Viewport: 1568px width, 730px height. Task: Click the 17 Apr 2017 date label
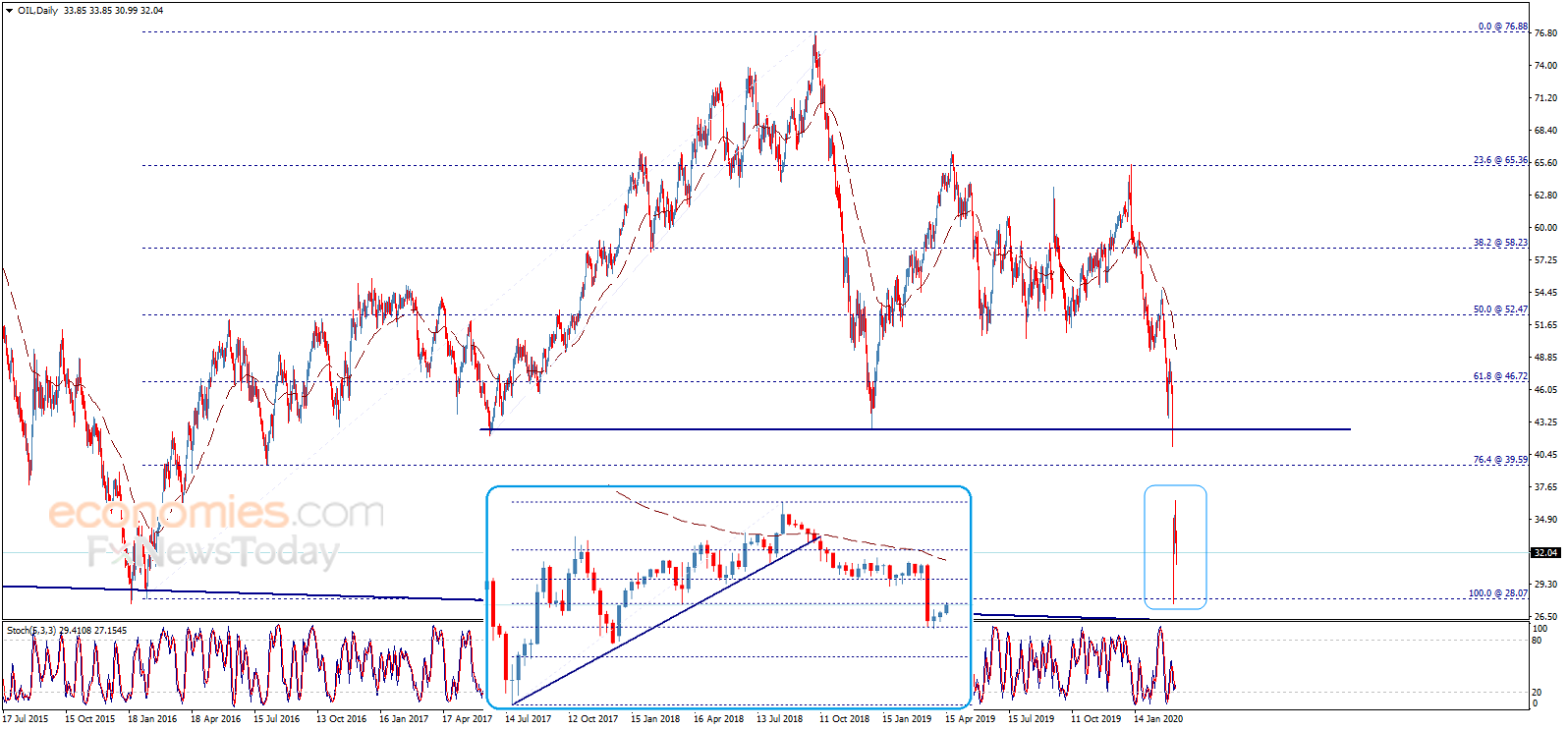tap(467, 719)
